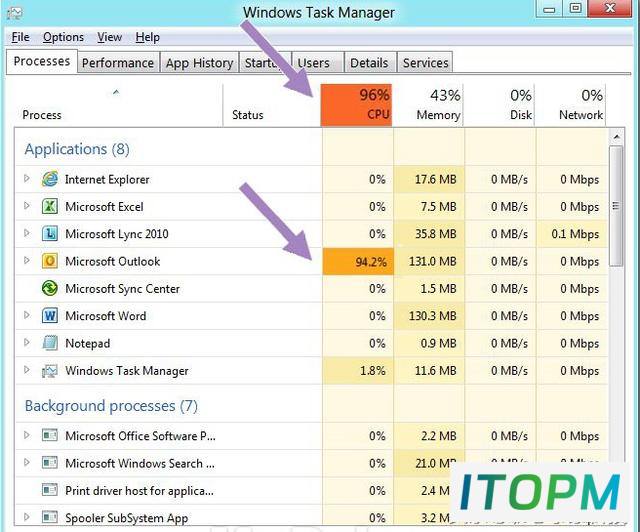The width and height of the screenshot is (640, 532).
Task: Click the Print driver host row name
Action: 140,490
